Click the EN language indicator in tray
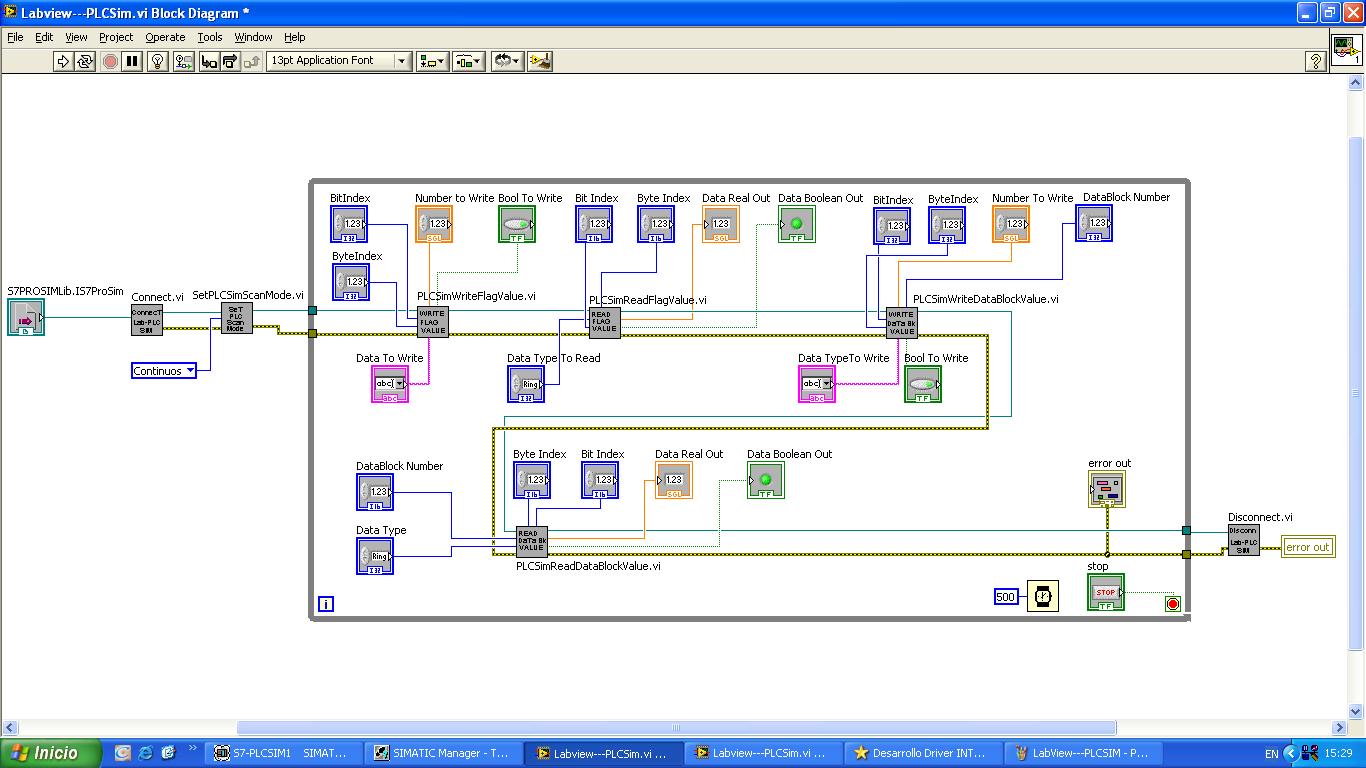The width and height of the screenshot is (1366, 768). click(x=1272, y=754)
